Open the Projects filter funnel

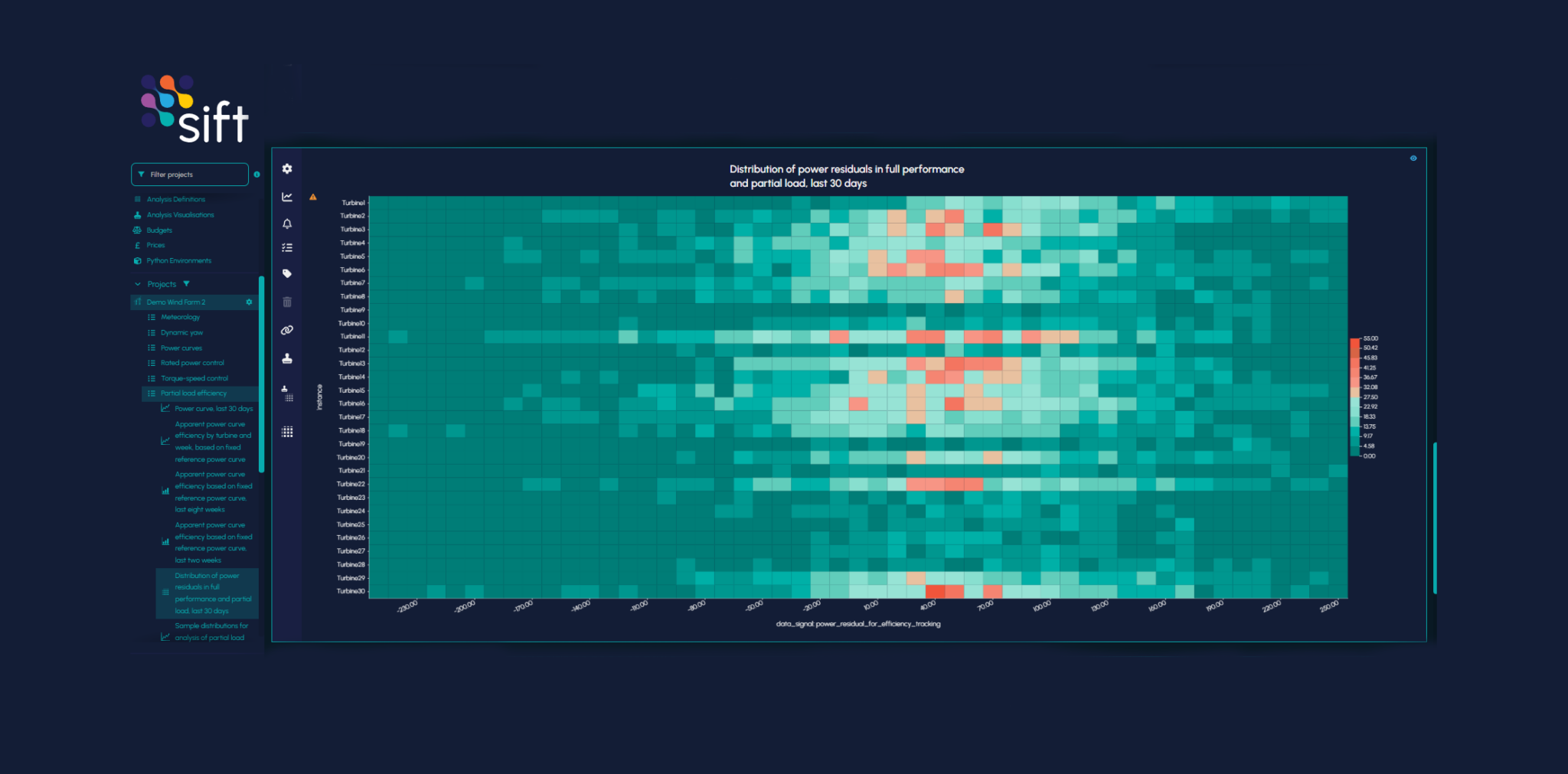coord(186,283)
